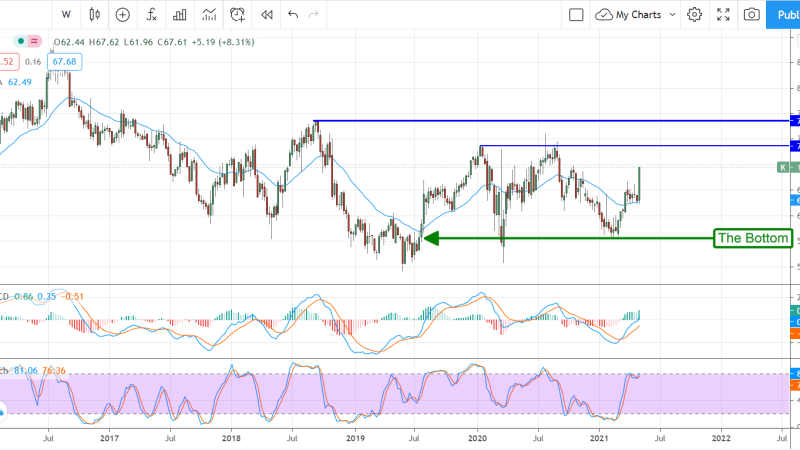Open indicator templates icon
This screenshot has height=450, width=800.
[209, 15]
